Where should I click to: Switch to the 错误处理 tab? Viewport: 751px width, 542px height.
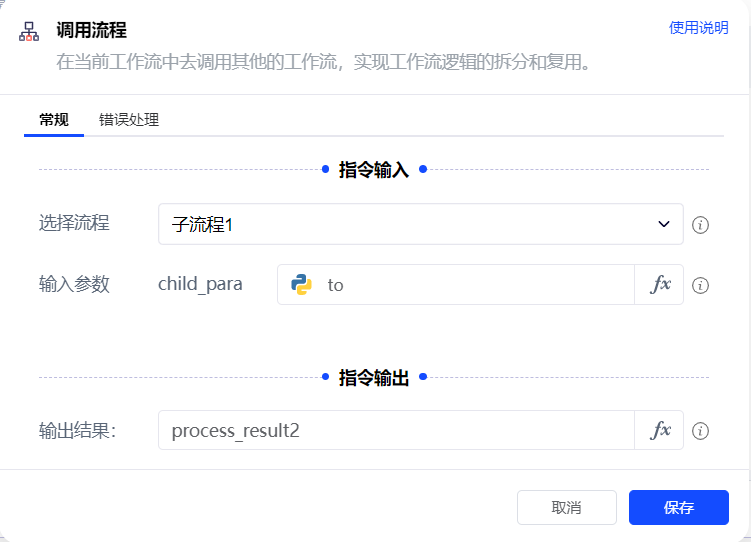click(129, 120)
